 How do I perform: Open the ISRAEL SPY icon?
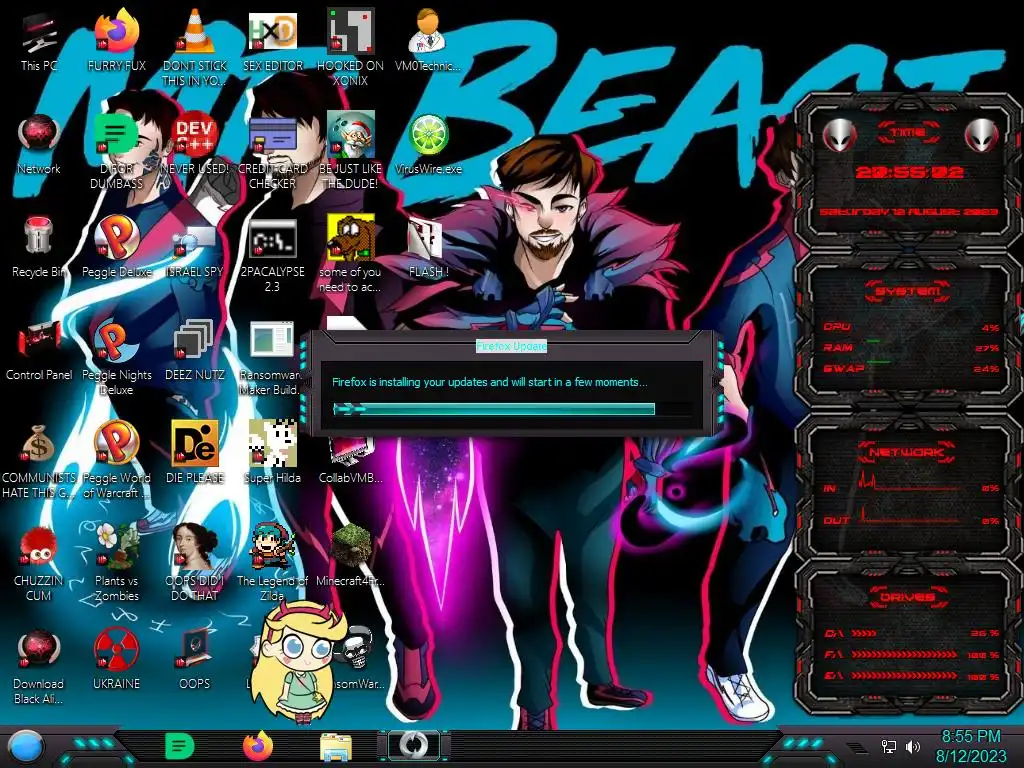[x=195, y=239]
